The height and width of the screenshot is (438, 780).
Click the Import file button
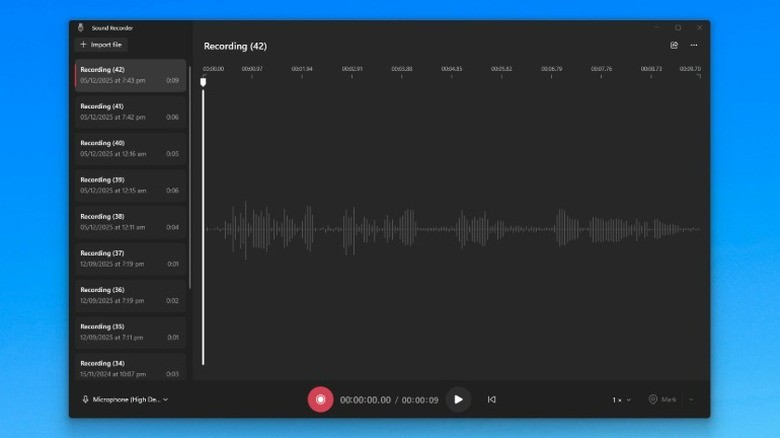pyautogui.click(x=102, y=45)
